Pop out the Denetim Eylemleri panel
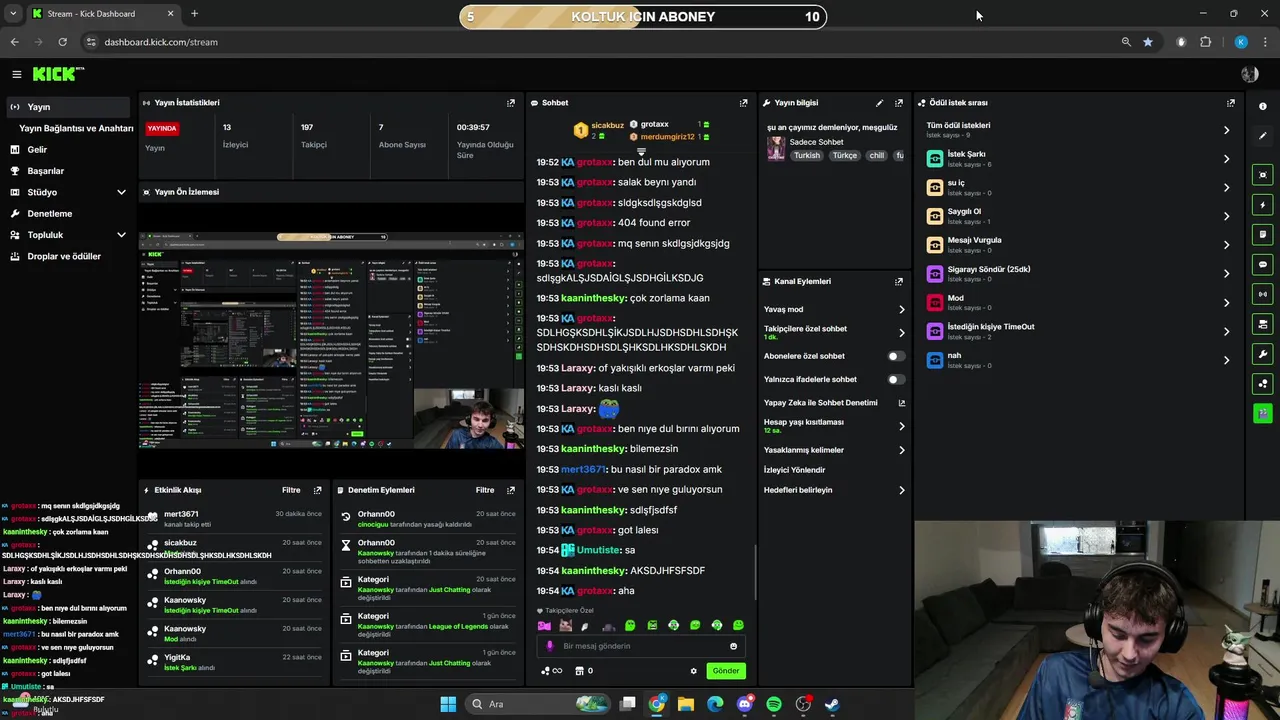 click(x=511, y=491)
